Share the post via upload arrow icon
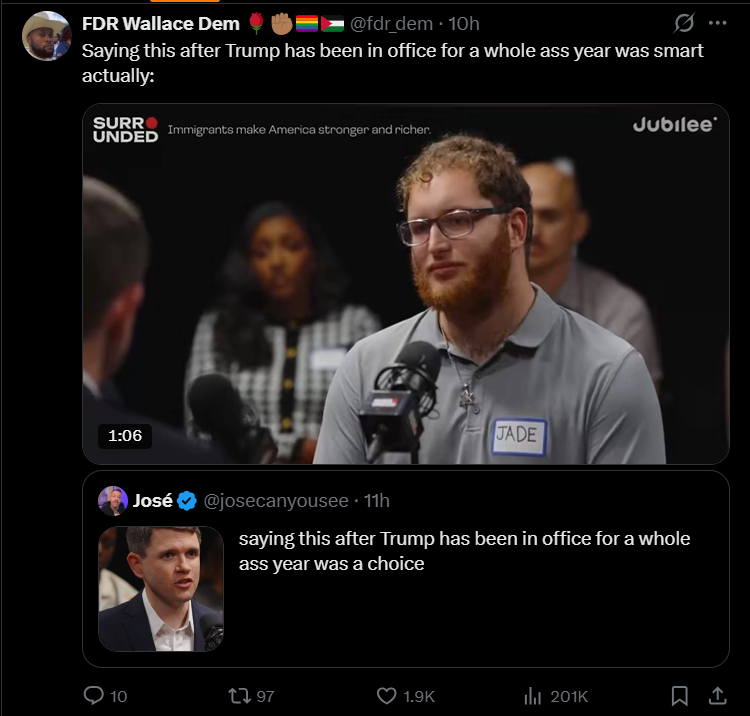Viewport: 750px width, 716px height. coord(717,696)
